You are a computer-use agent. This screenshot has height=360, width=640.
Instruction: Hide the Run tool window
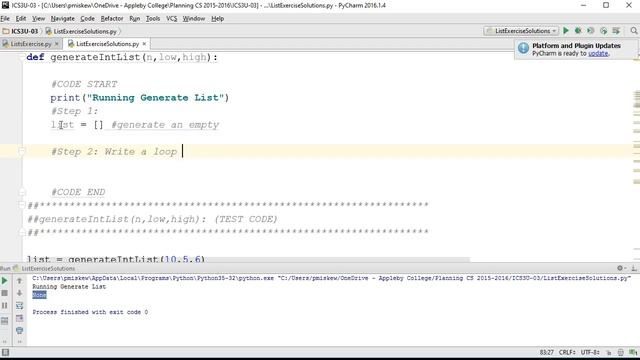pyautogui.click(x=633, y=268)
